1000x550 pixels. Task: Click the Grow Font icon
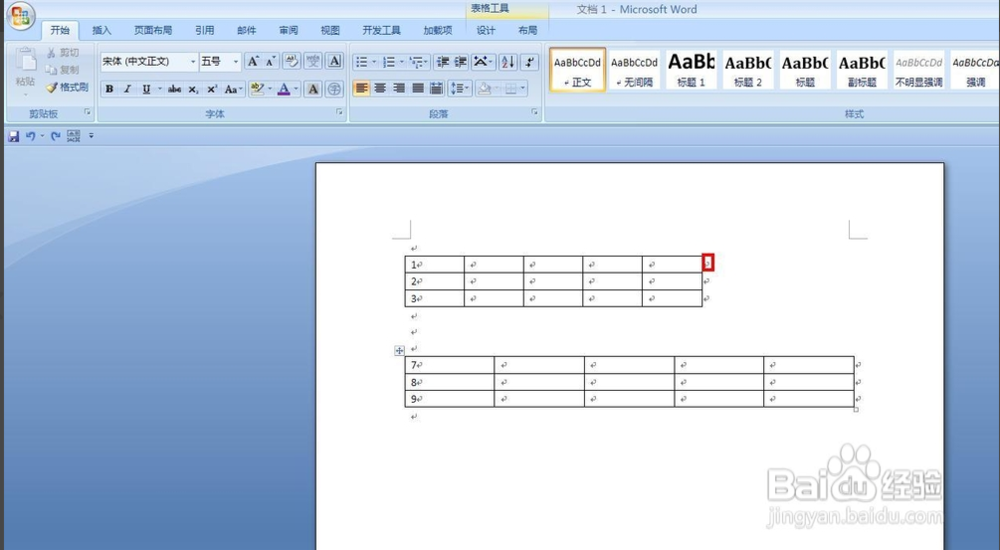point(253,61)
